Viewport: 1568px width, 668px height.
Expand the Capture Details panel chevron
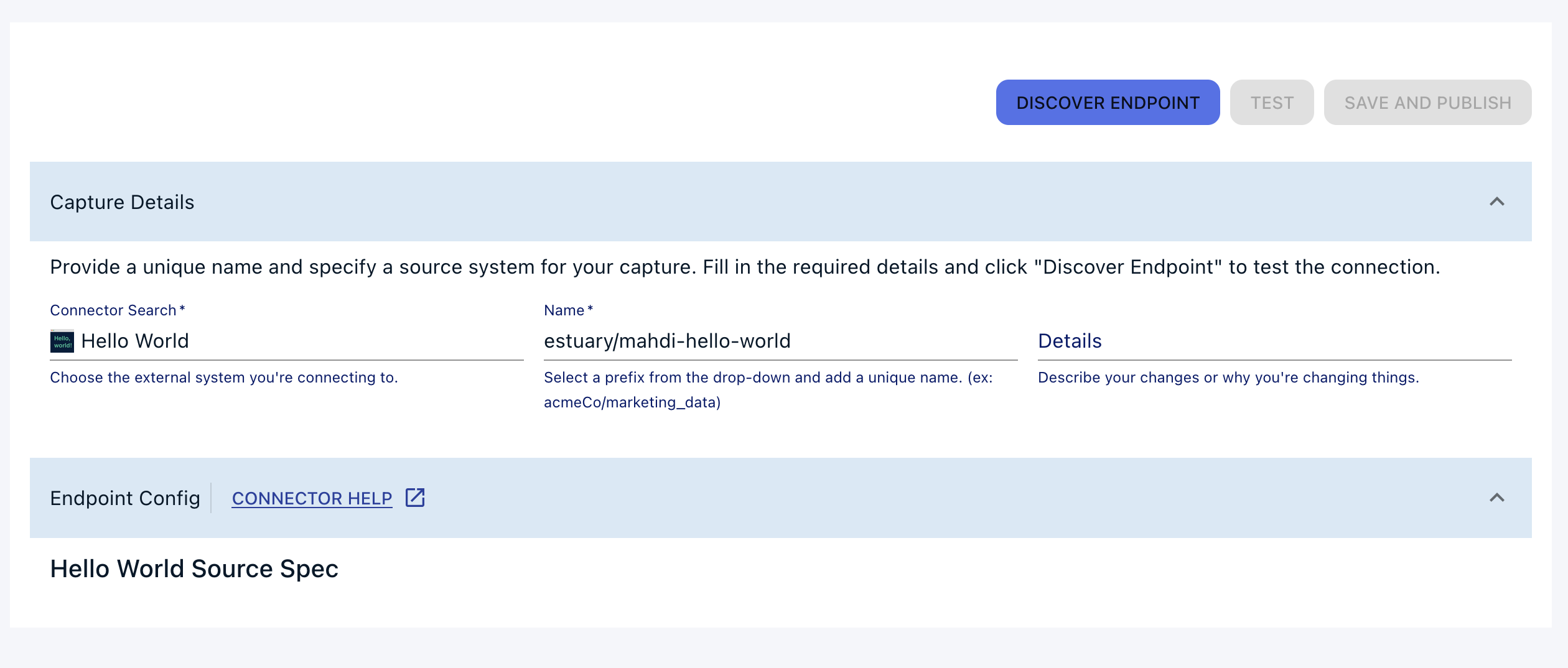(1498, 202)
